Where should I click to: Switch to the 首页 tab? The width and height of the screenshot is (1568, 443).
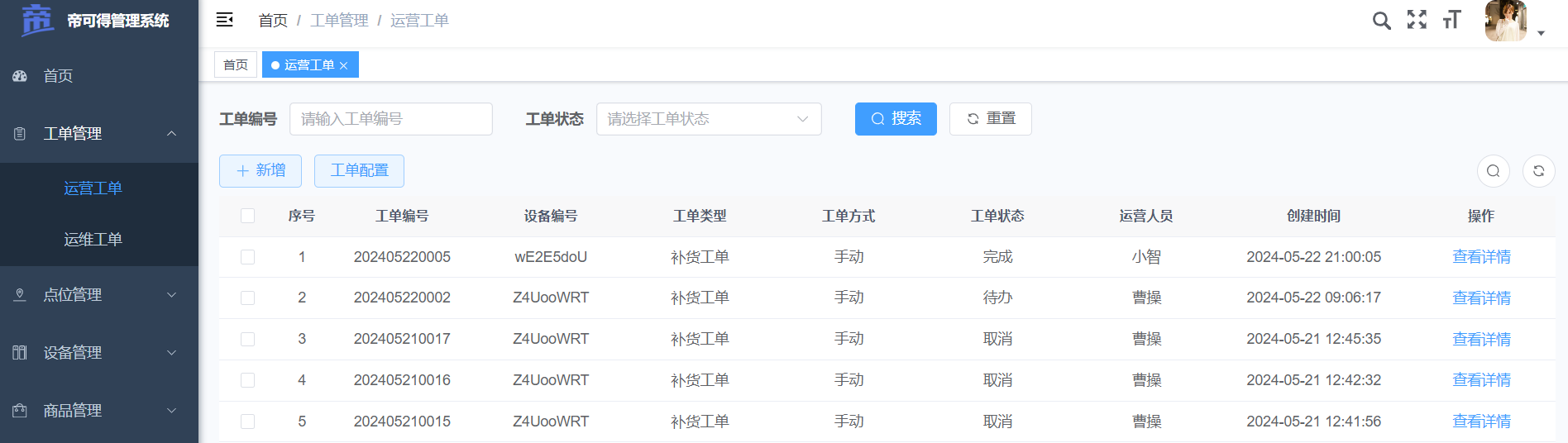click(236, 65)
